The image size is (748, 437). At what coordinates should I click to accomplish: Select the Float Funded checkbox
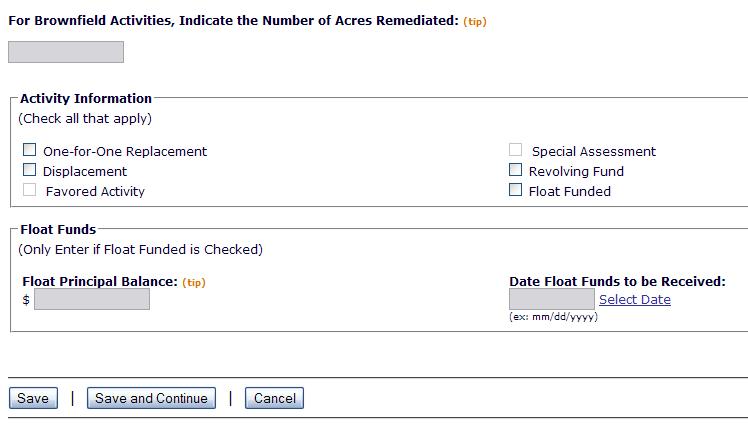click(x=516, y=190)
